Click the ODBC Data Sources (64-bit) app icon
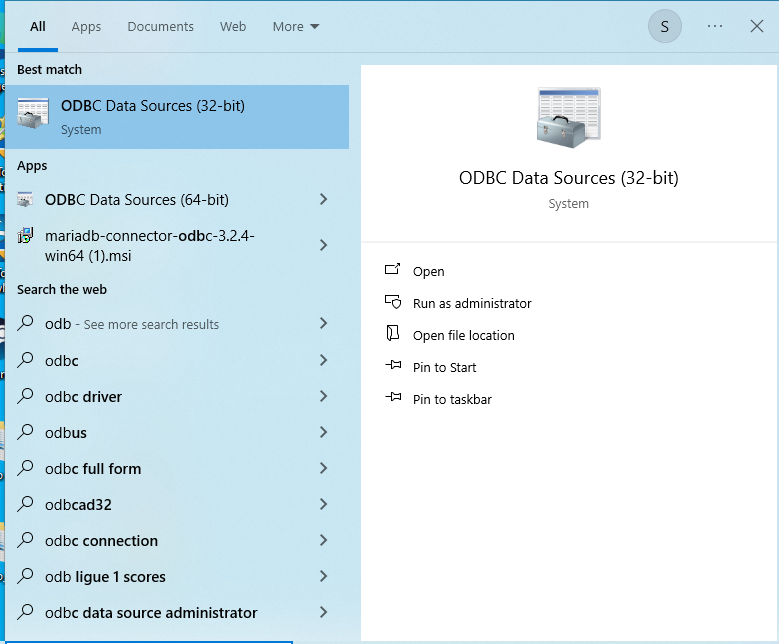Viewport: 779px width, 644px height. tap(26, 199)
